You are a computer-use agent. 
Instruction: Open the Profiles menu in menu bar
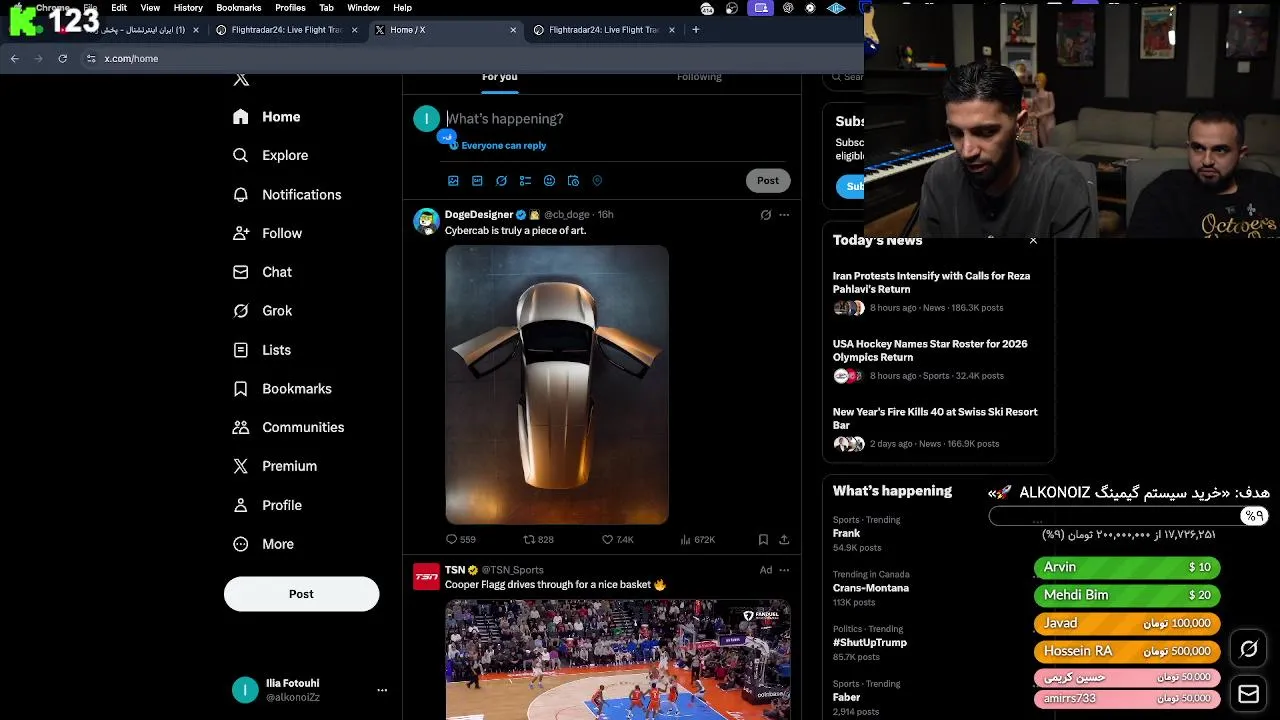290,8
